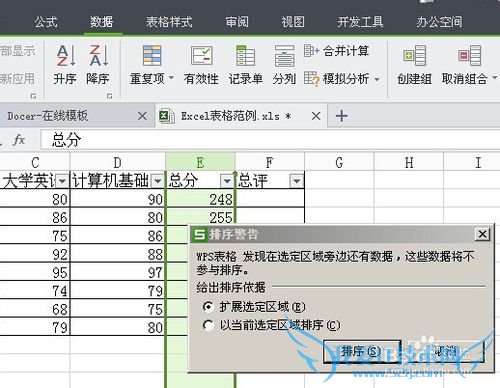Open the 办公空间 ribbon tab
Screen dimensions: 500x388
click(439, 22)
